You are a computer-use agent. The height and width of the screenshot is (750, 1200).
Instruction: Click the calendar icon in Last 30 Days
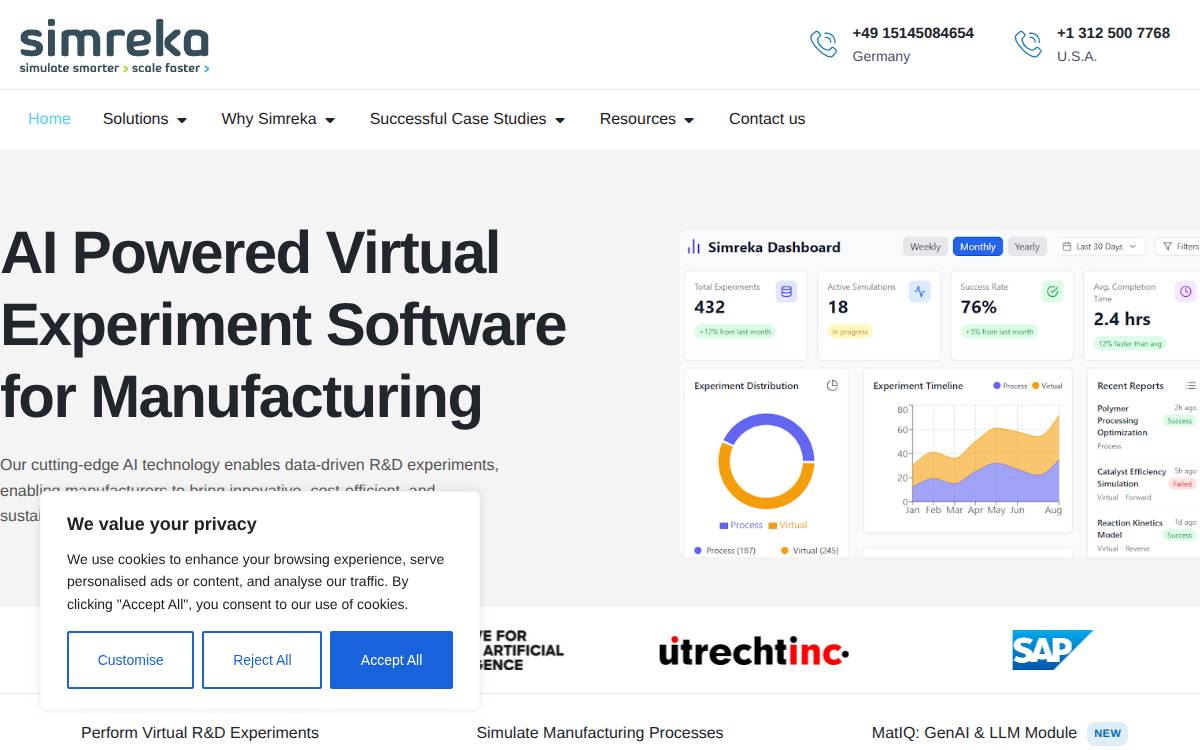(1068, 246)
